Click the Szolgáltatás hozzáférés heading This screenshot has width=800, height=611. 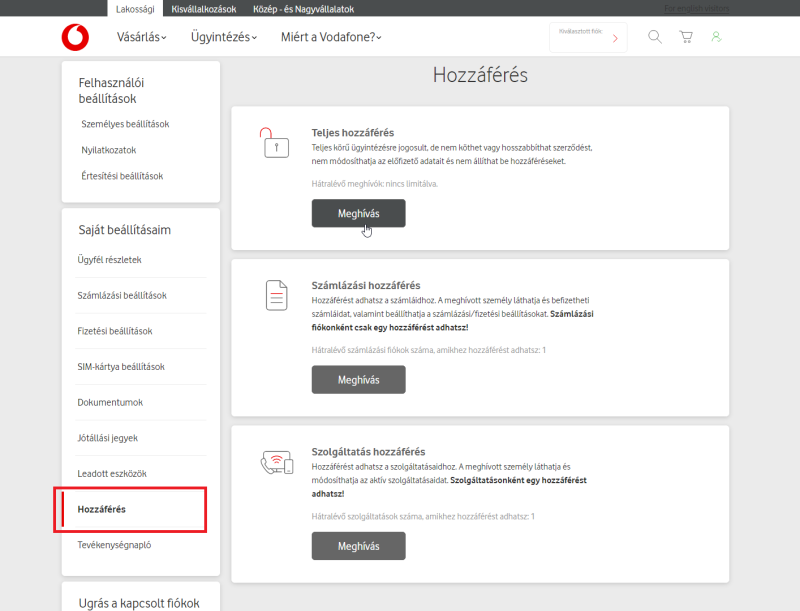click(368, 451)
